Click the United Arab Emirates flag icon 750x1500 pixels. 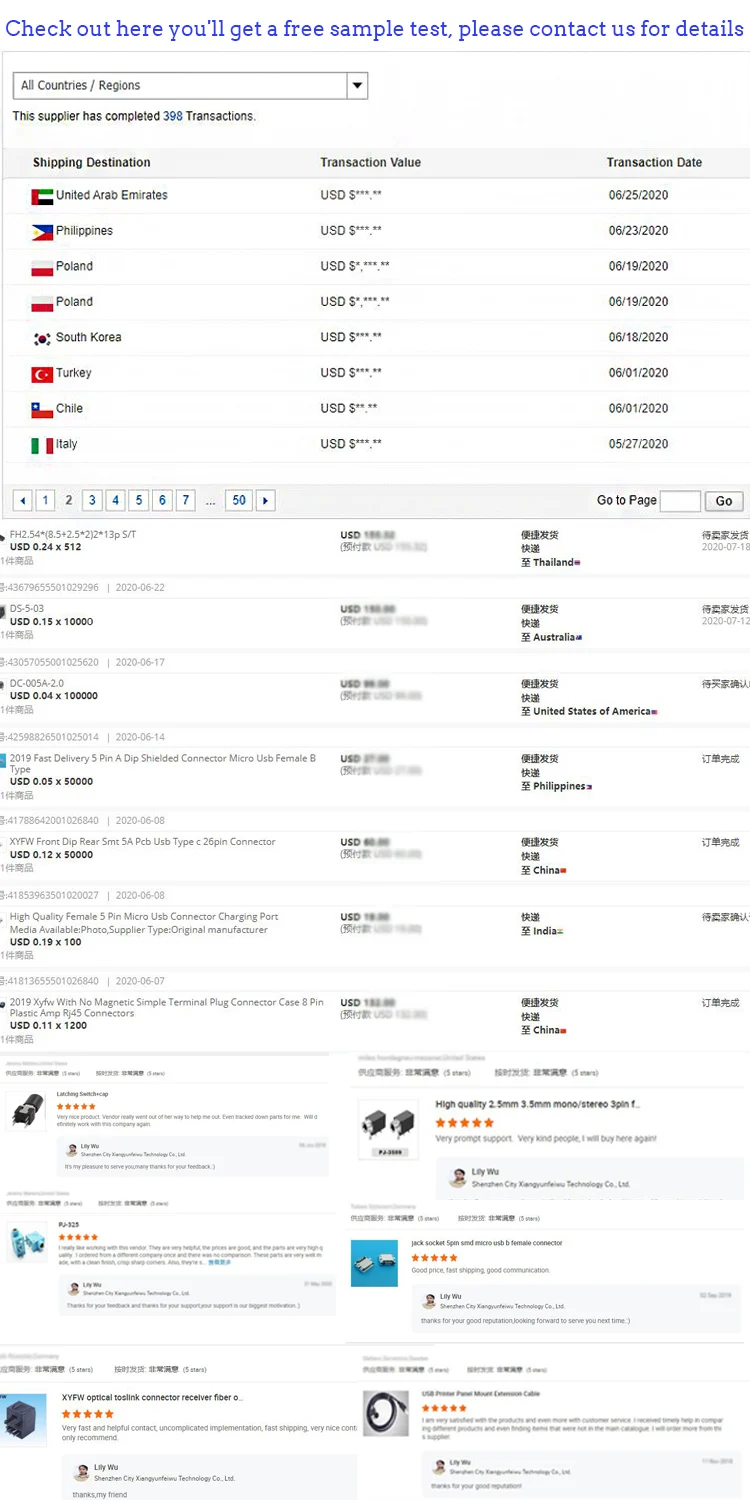pos(42,196)
